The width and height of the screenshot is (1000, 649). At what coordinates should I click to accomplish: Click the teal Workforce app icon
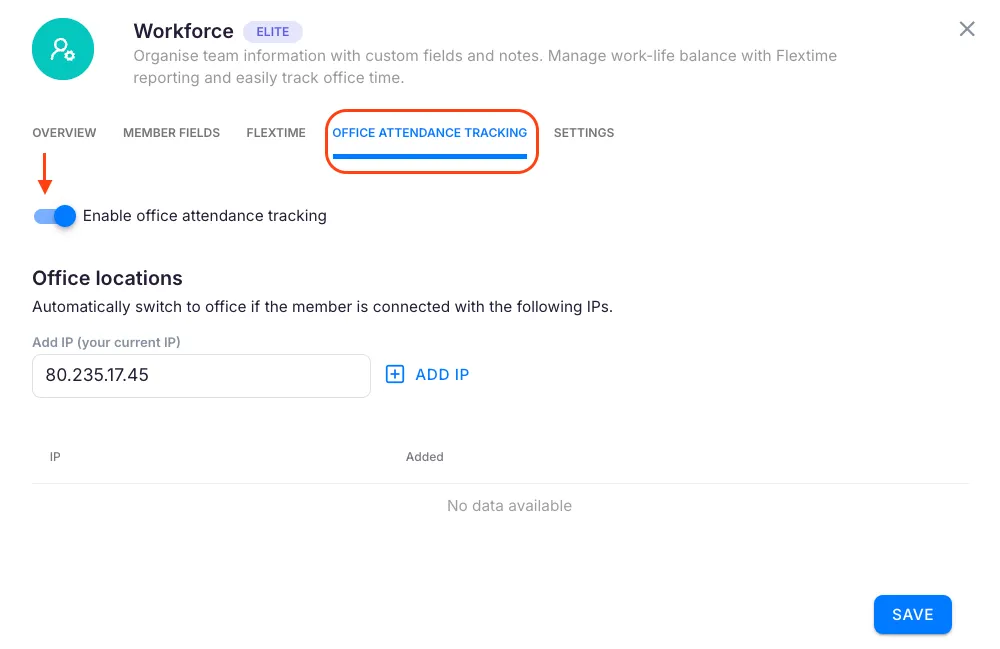point(63,49)
